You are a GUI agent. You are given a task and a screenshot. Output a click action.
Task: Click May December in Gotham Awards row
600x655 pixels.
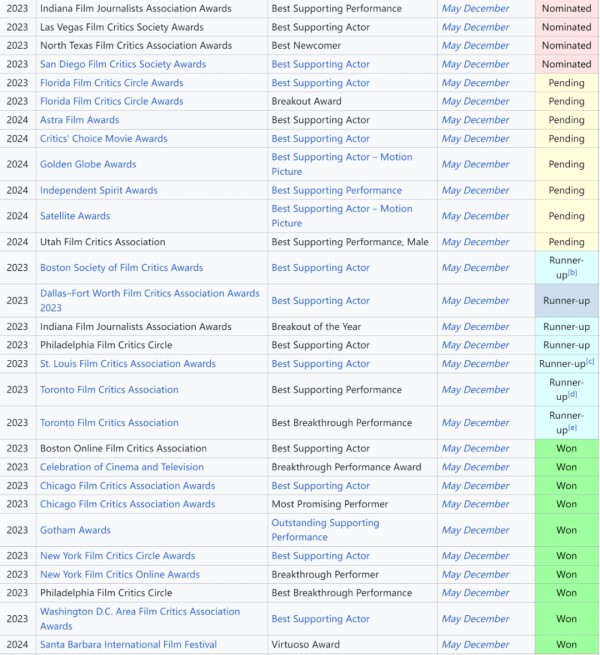pos(475,530)
